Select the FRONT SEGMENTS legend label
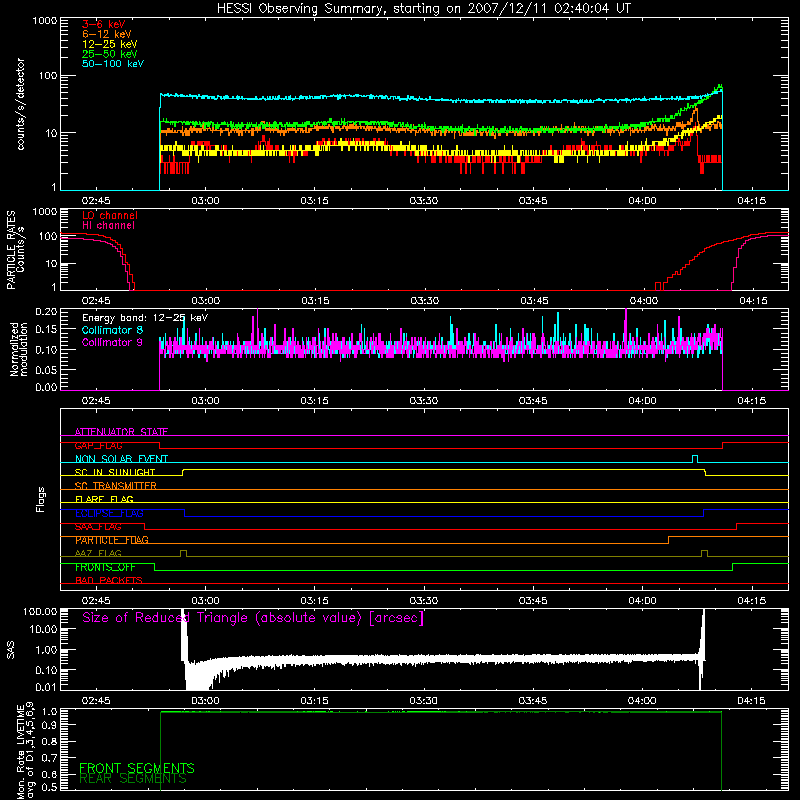The image size is (800, 800). pyautogui.click(x=137, y=768)
